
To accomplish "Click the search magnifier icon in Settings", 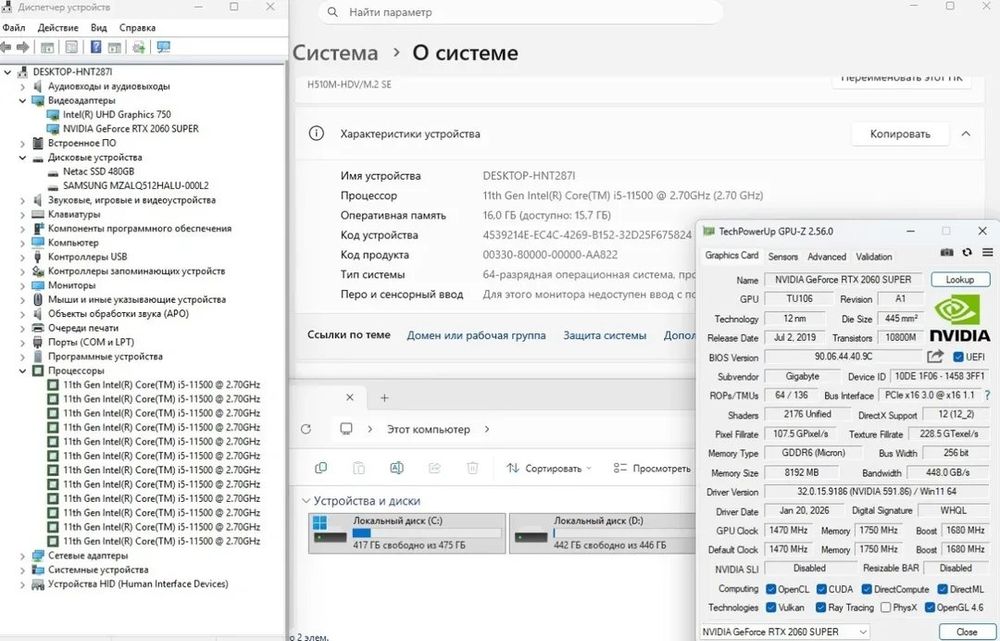I will click(332, 12).
